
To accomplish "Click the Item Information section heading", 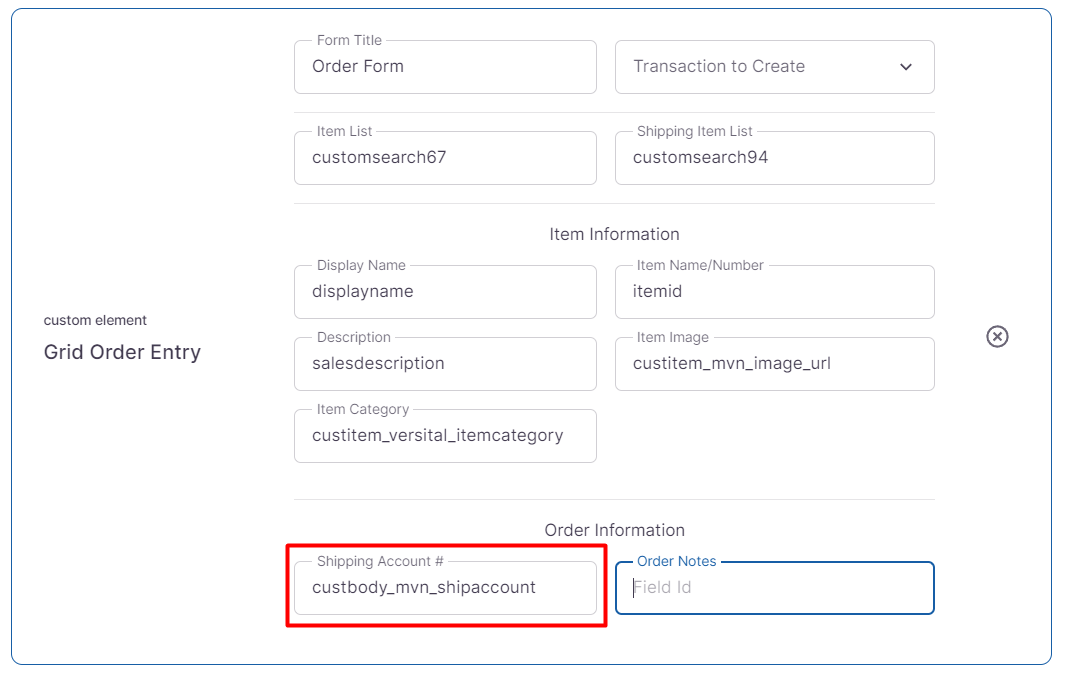I will (614, 234).
